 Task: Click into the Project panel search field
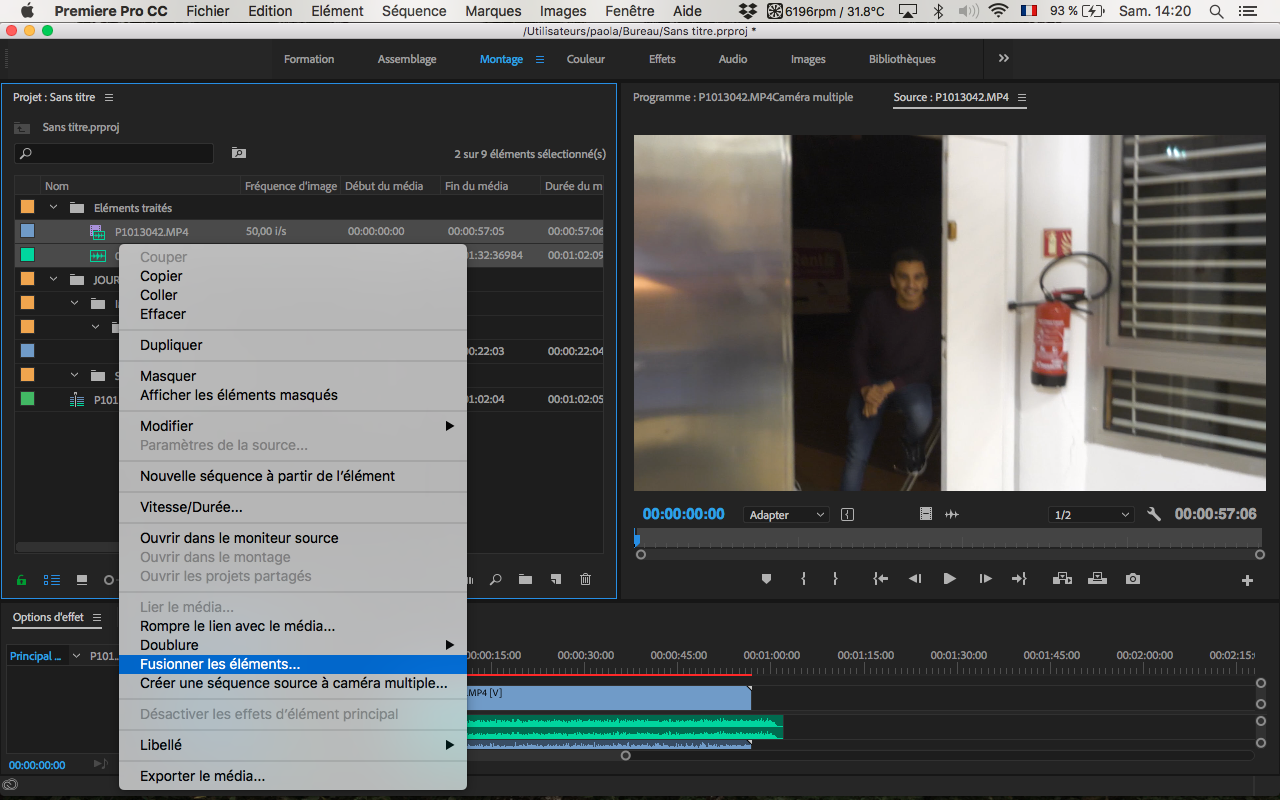coord(114,154)
